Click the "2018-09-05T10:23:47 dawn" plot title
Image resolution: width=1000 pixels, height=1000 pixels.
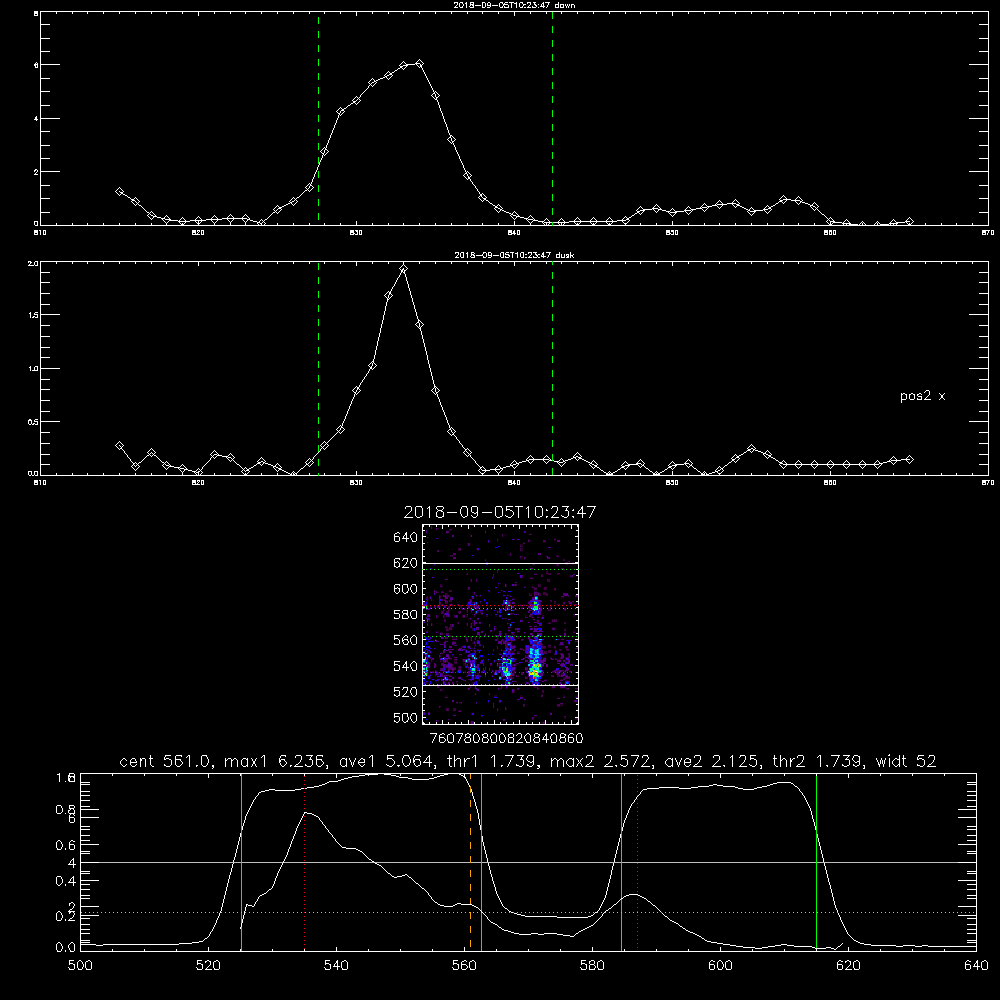(514, 5)
